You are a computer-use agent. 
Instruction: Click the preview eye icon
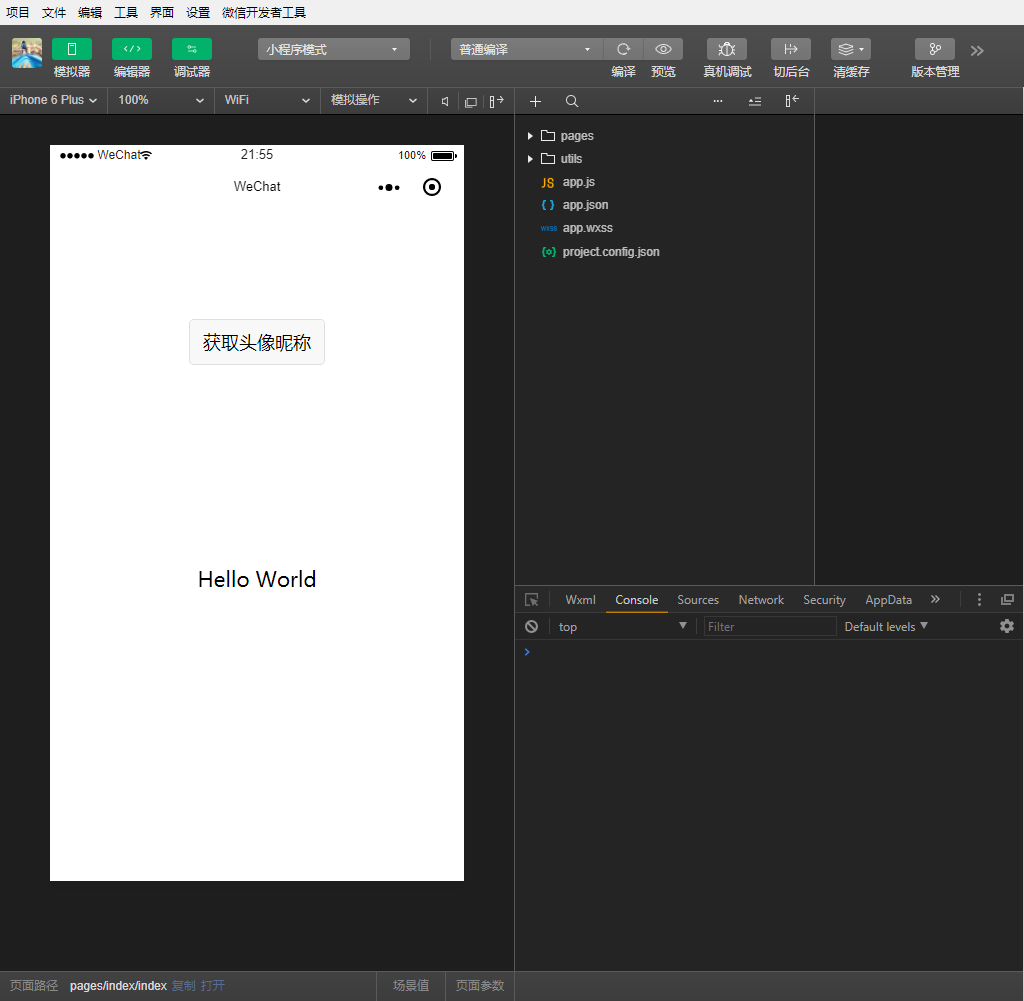click(664, 49)
